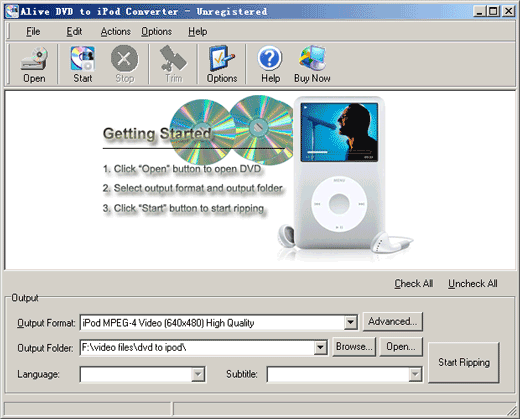520x419 pixels.
Task: Open the Language dropdown
Action: [198, 374]
